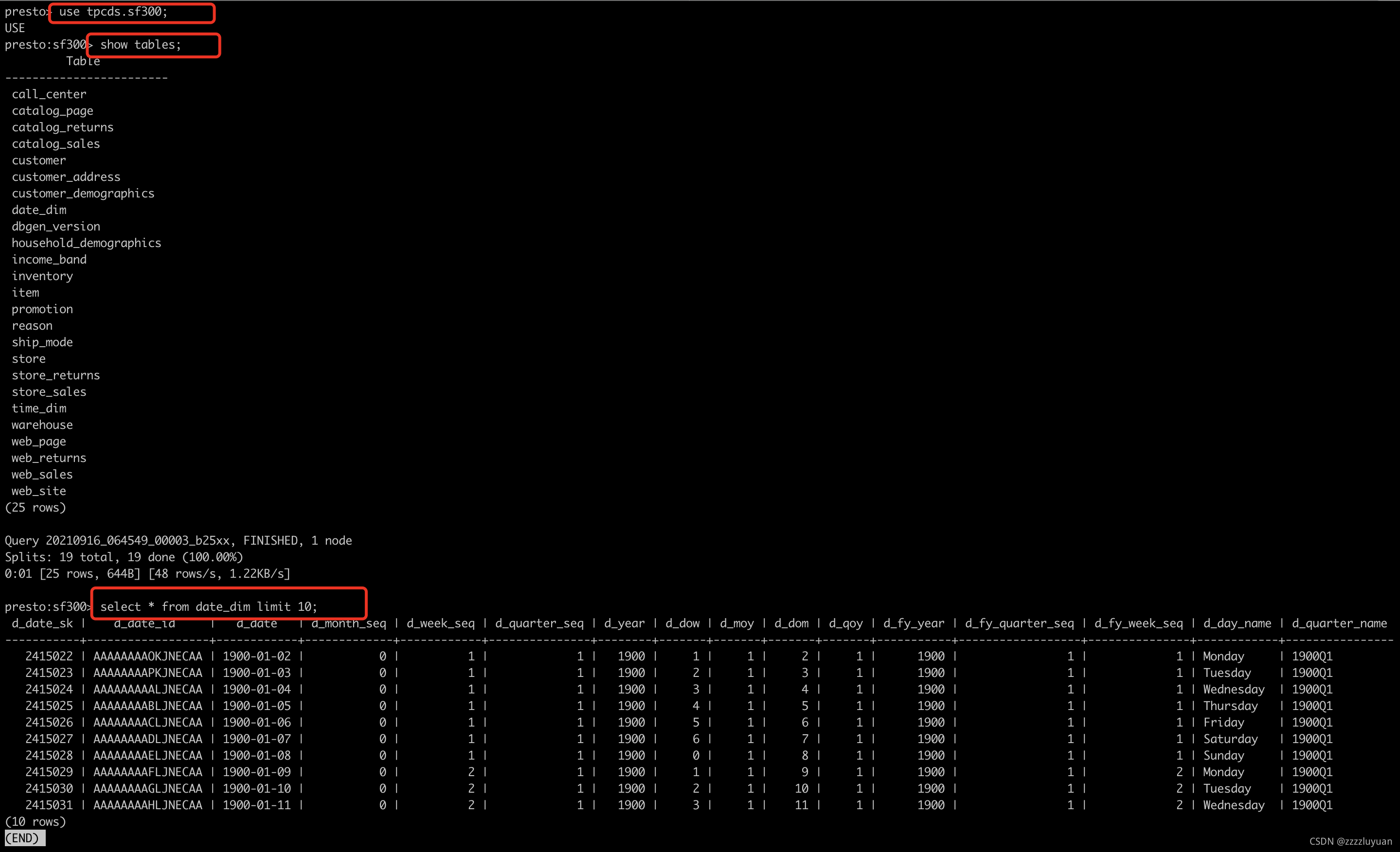Click the call_center table name
The width and height of the screenshot is (1400, 852).
click(x=49, y=94)
